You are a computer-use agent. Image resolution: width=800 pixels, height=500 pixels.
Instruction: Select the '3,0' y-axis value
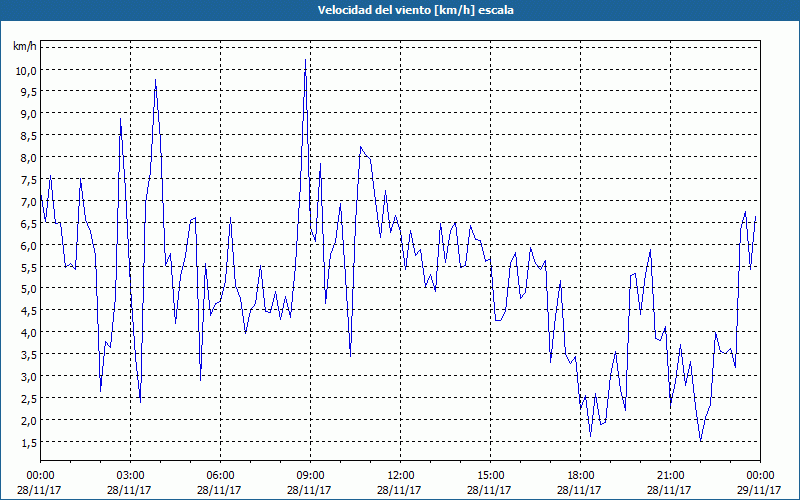click(28, 377)
